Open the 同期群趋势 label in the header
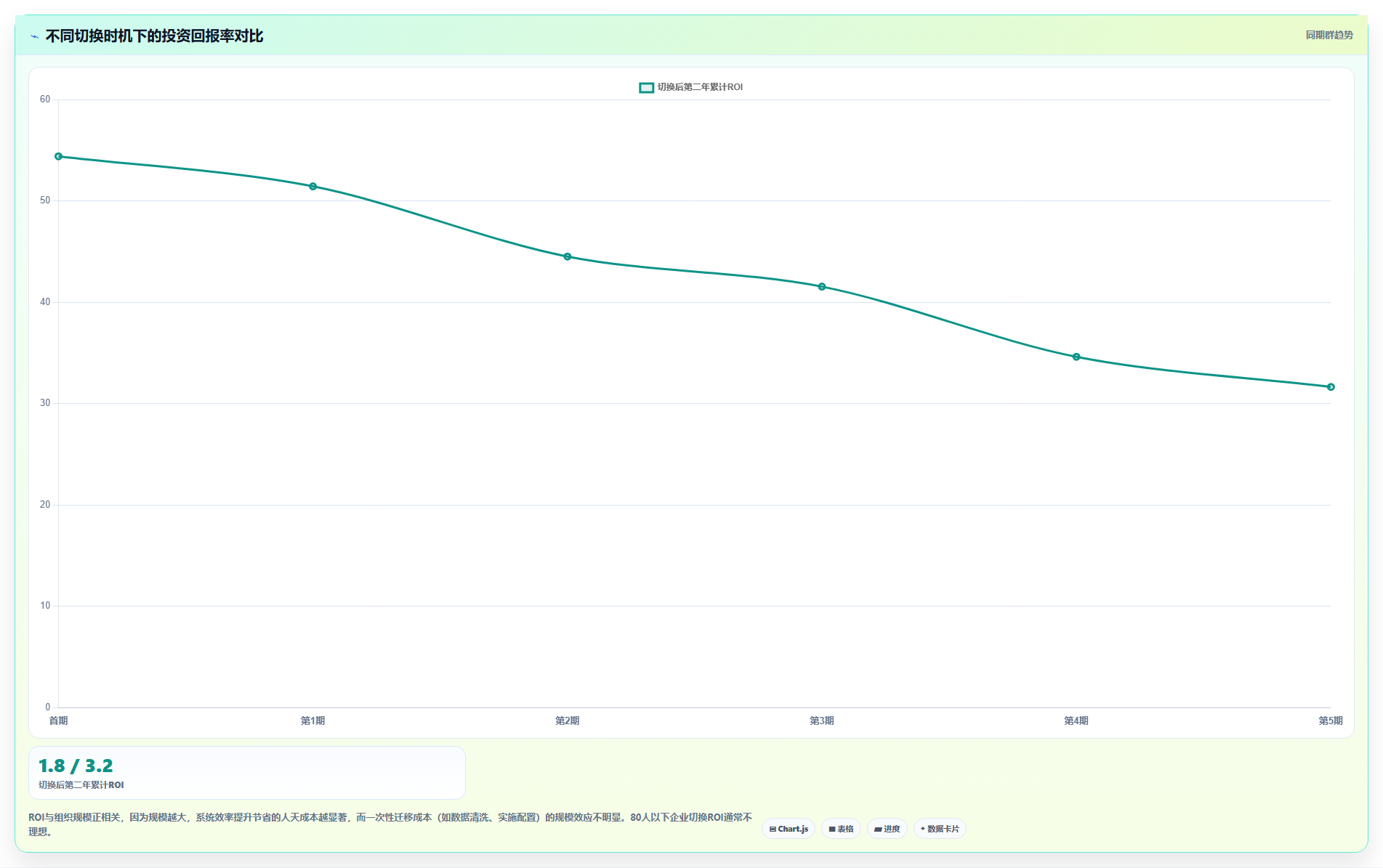Screen dimensions: 1383x868 tap(1329, 35)
